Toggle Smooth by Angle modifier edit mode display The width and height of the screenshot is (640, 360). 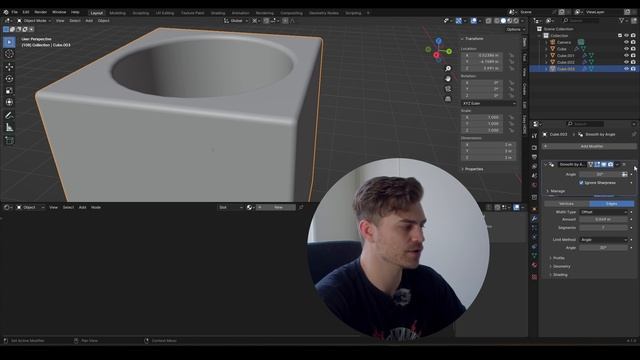597,164
